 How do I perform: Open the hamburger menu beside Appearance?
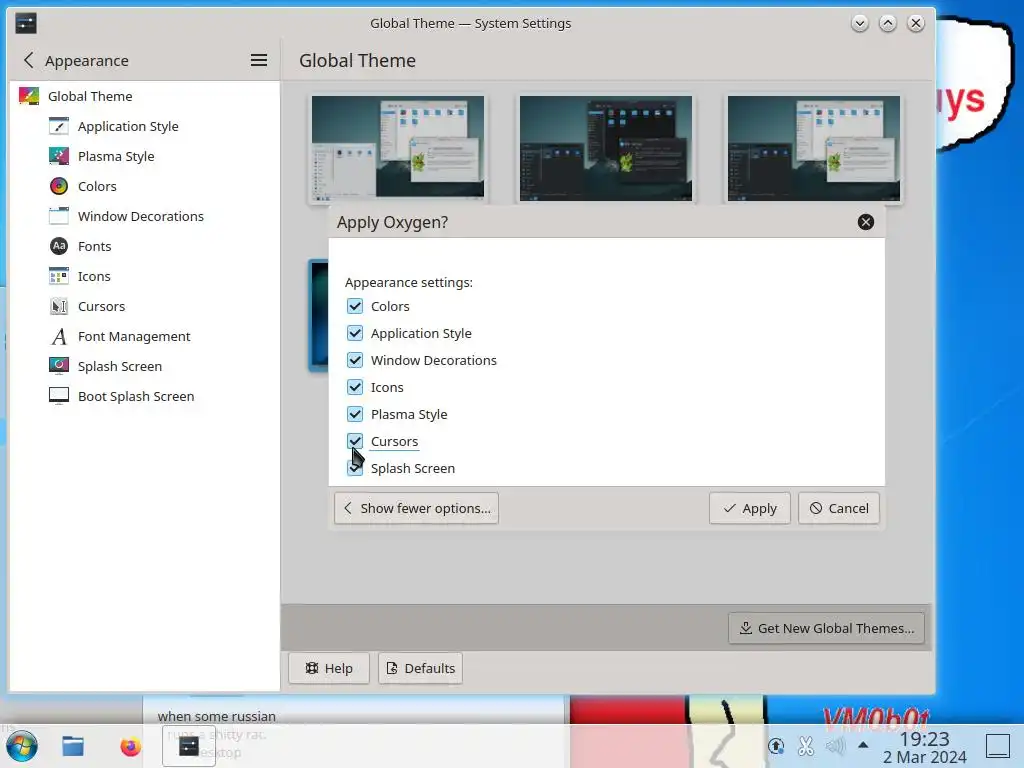(x=259, y=60)
